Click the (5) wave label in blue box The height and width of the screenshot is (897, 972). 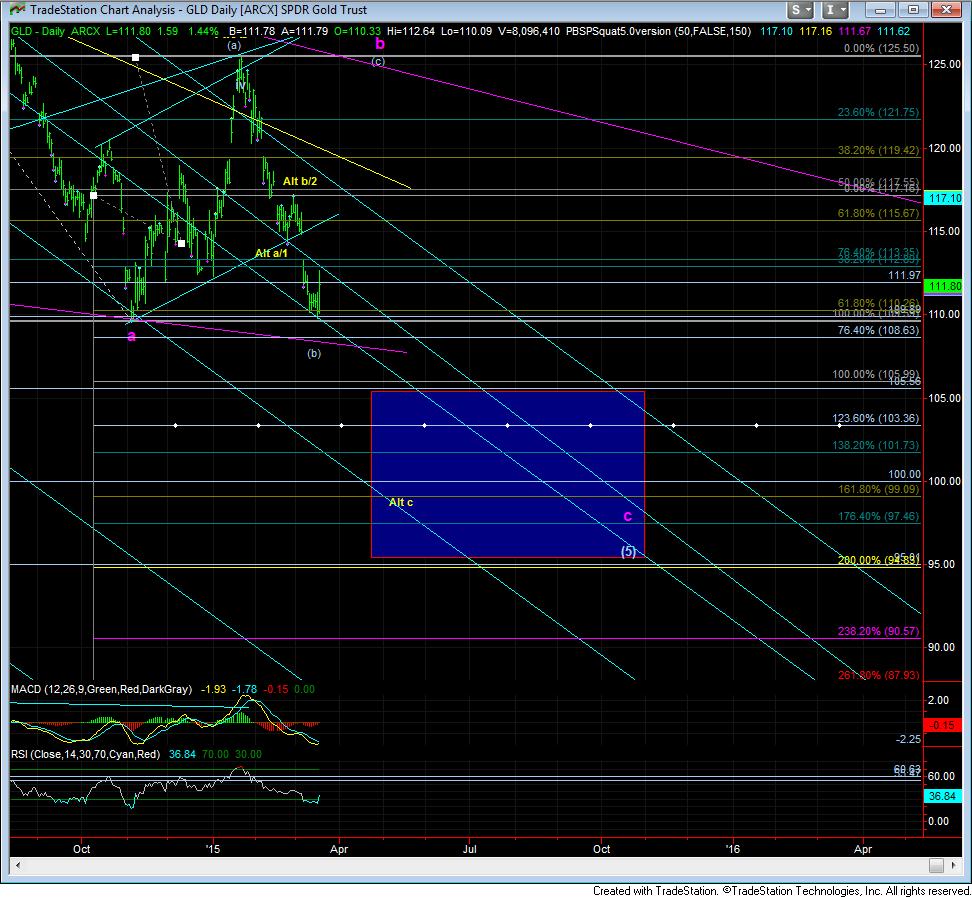tap(628, 551)
